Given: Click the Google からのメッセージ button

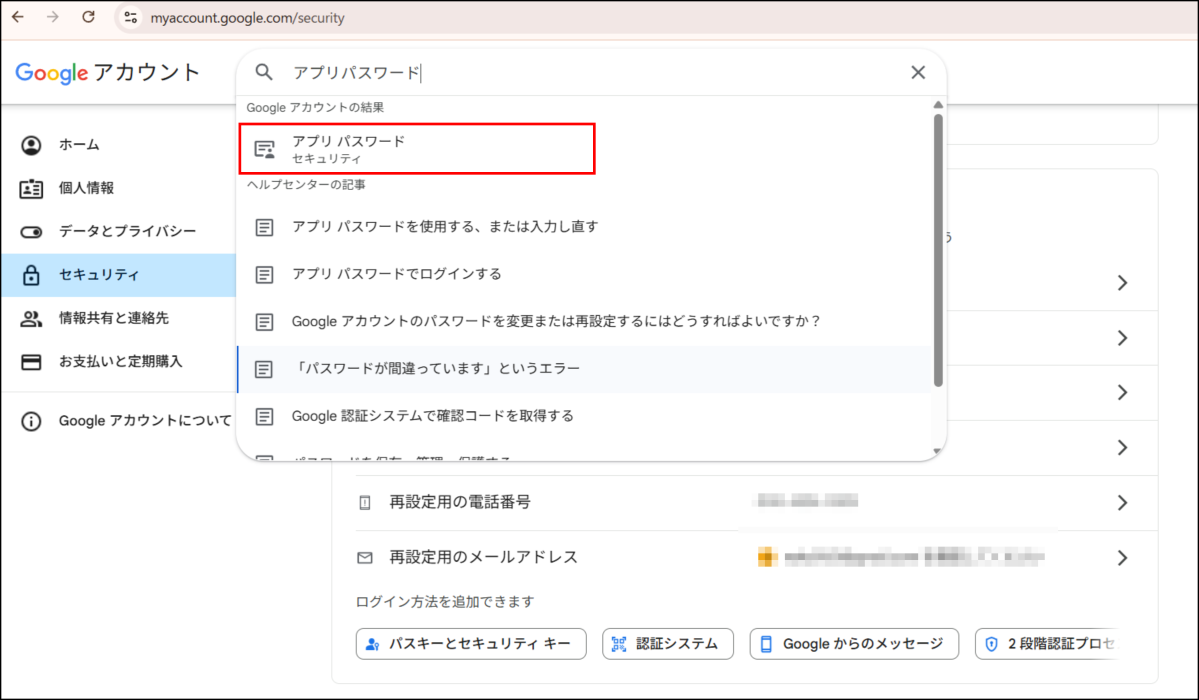Looking at the screenshot, I should (854, 644).
